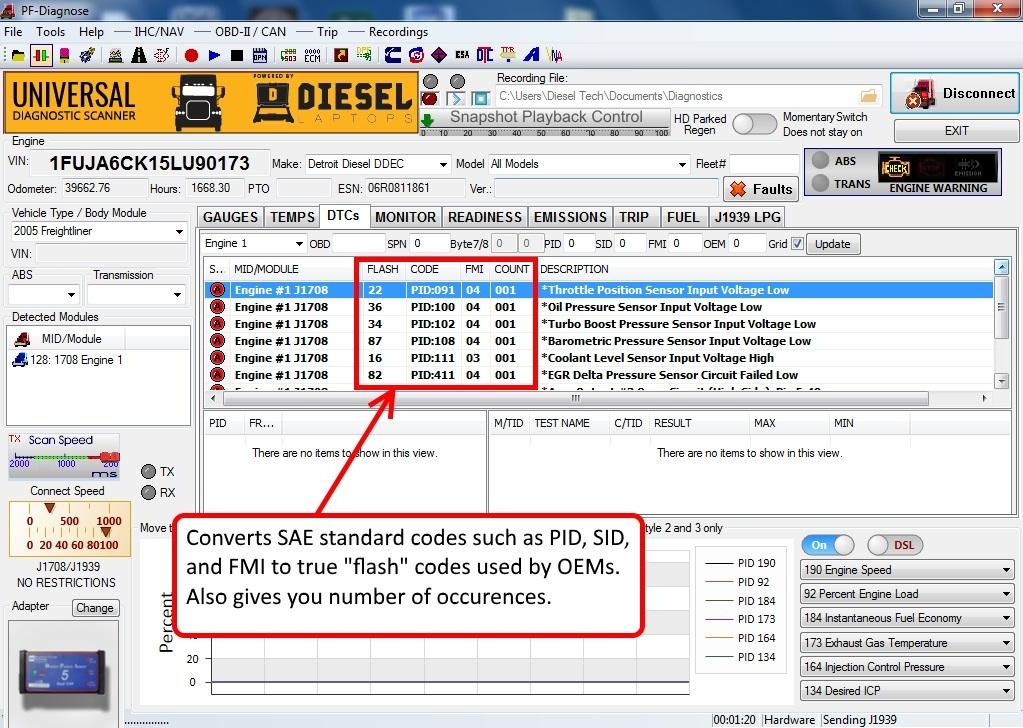This screenshot has width=1023, height=728.
Task: Switch the On toggle off
Action: click(827, 545)
